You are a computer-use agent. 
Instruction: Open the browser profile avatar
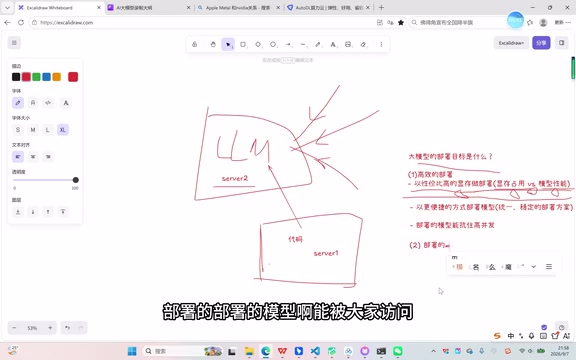click(543, 22)
